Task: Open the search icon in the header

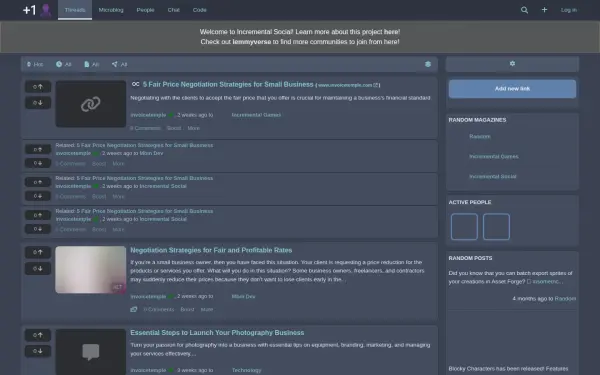Action: tap(524, 10)
